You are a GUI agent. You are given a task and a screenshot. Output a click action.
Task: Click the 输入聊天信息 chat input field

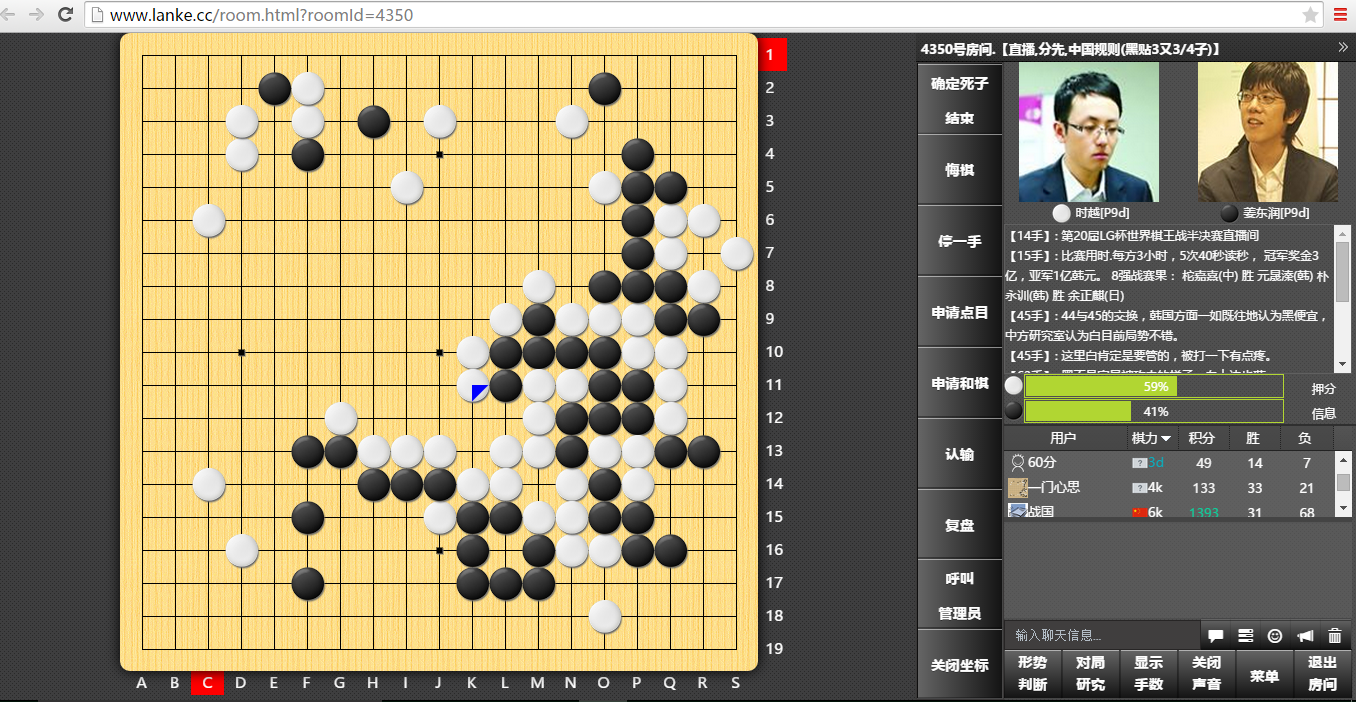point(1100,636)
